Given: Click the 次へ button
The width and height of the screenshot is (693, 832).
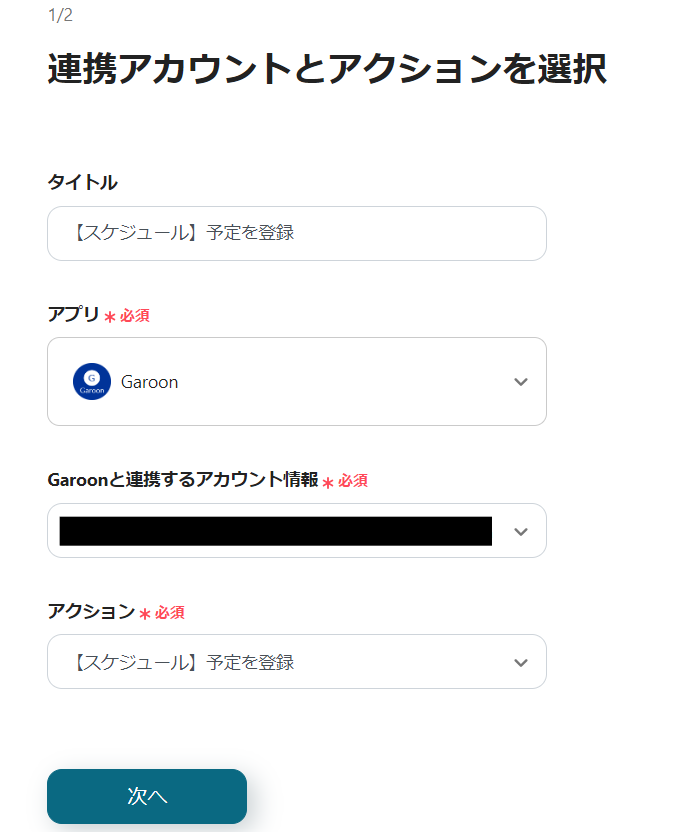Looking at the screenshot, I should click(146, 796).
